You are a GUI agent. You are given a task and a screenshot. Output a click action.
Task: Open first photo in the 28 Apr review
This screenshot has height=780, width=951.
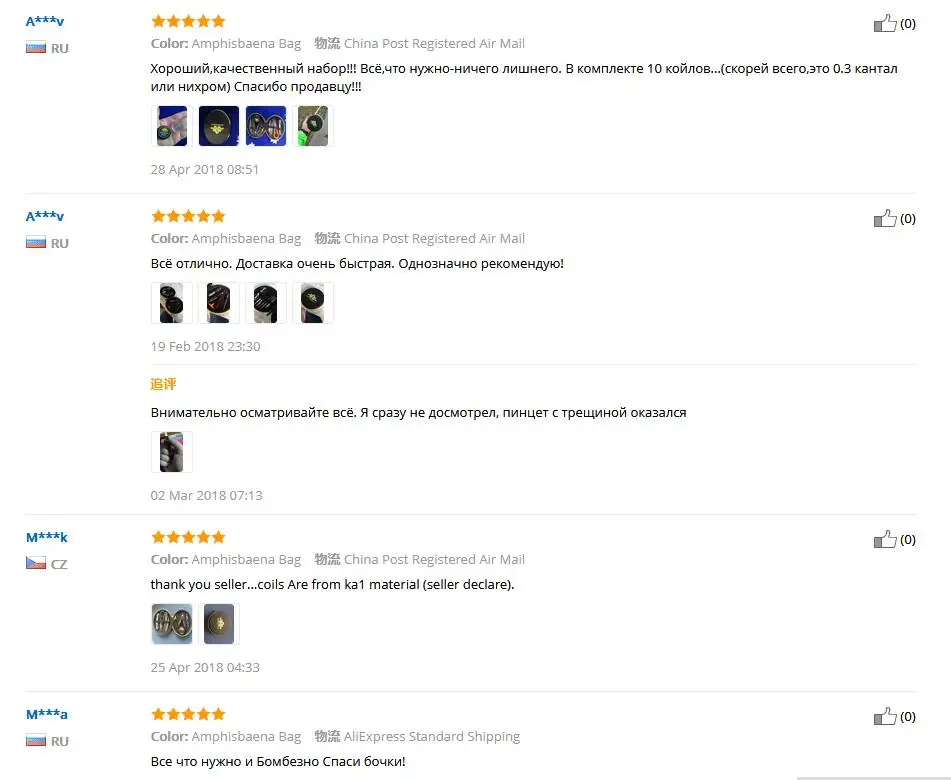(172, 126)
